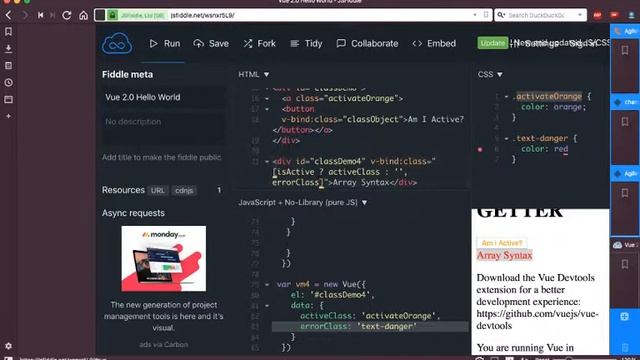
Task: Open search engine dropdown arrow
Action: 580,15
